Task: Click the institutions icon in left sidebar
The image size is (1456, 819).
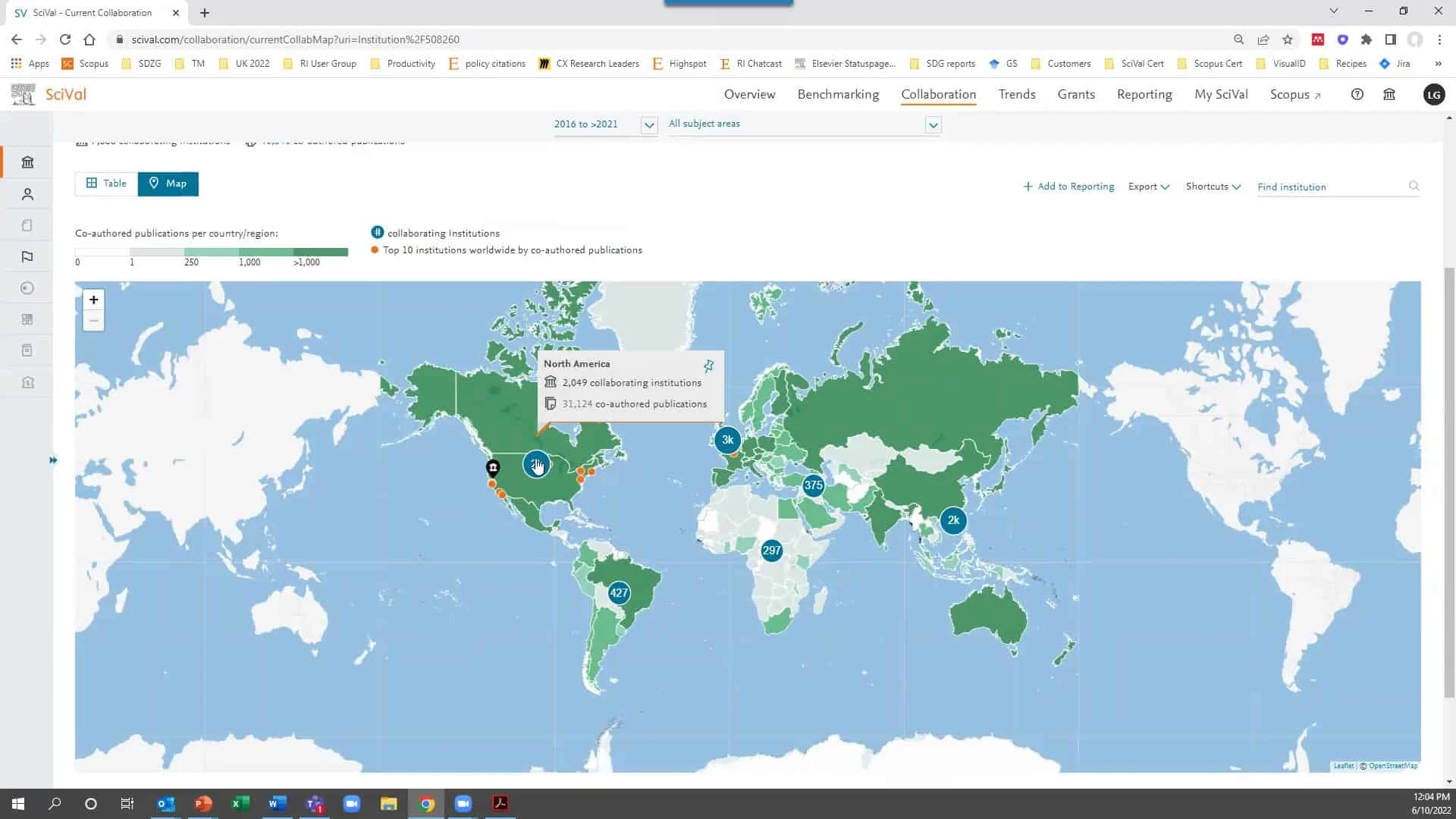Action: tap(27, 162)
